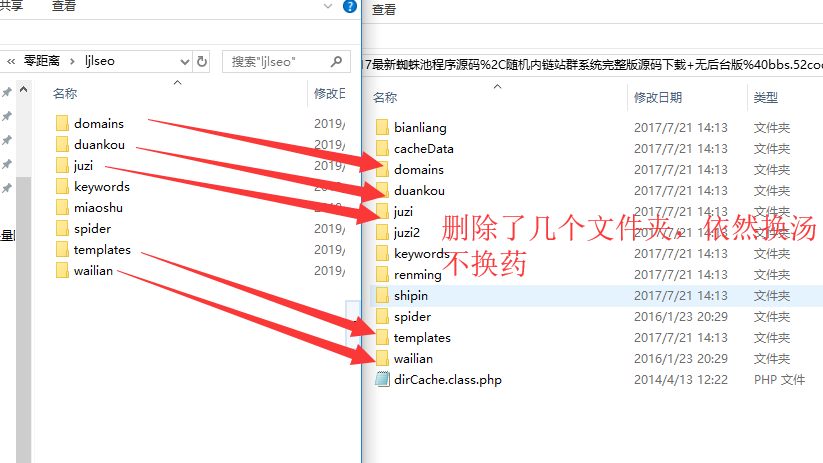Select cacheData folder icon in right window
Screen dimensions: 823x463
(x=382, y=149)
